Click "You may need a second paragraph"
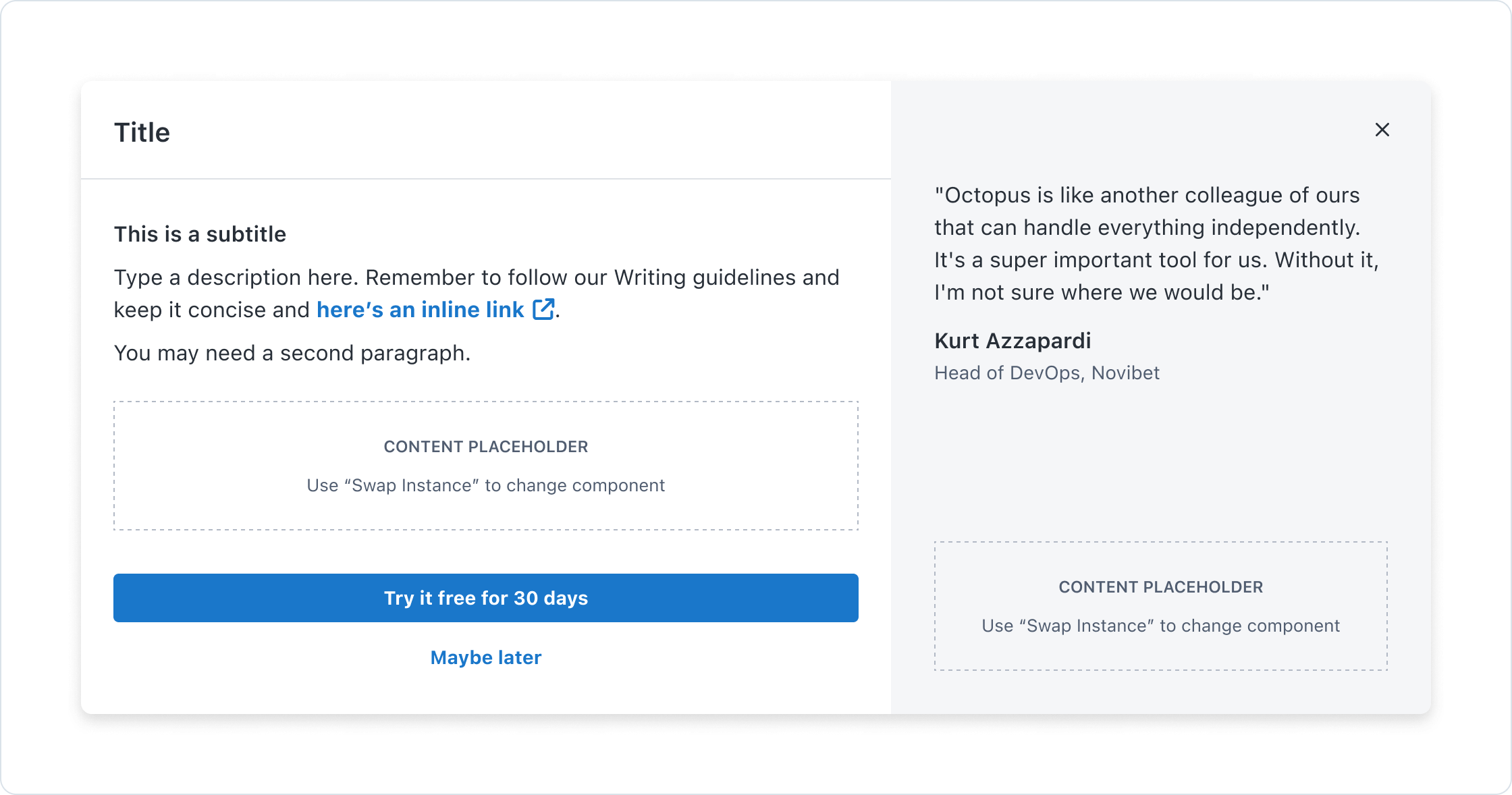Screen dimensions: 1512x795 tap(292, 352)
